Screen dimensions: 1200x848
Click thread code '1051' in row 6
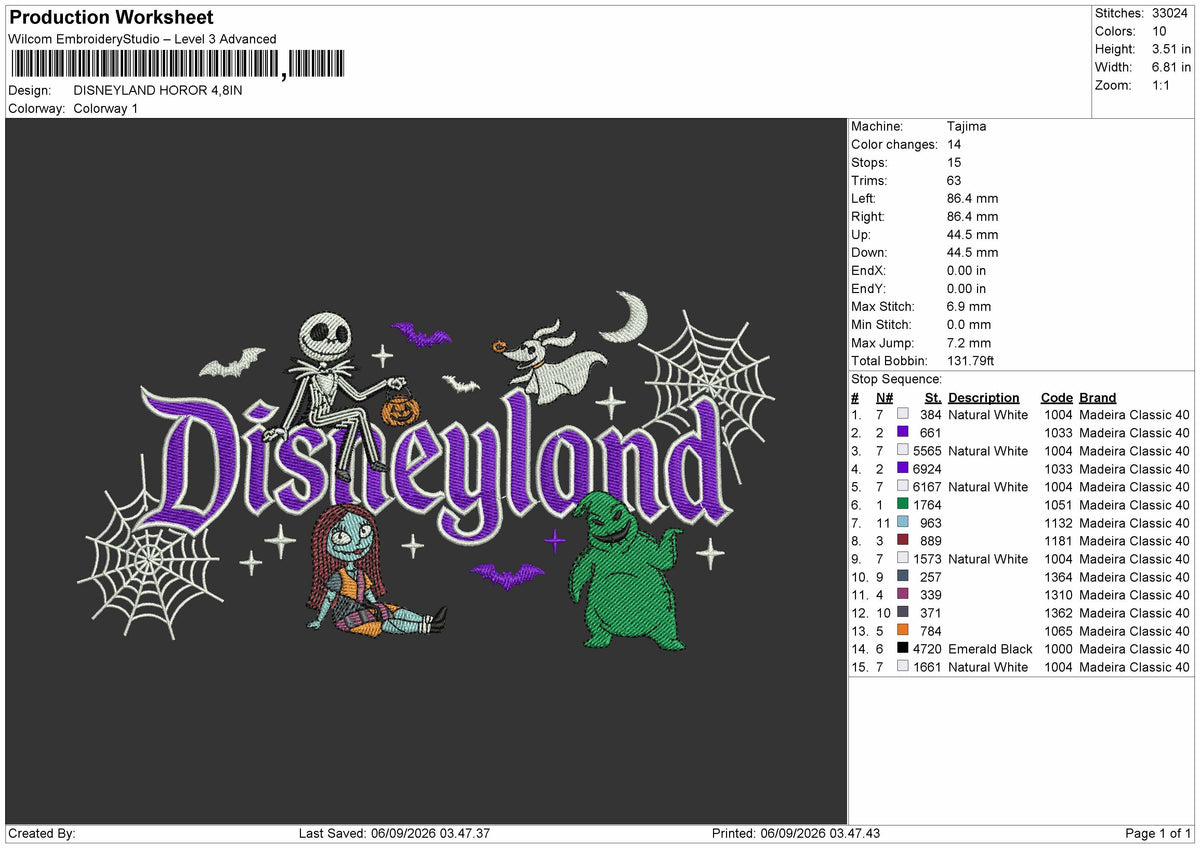point(1058,505)
